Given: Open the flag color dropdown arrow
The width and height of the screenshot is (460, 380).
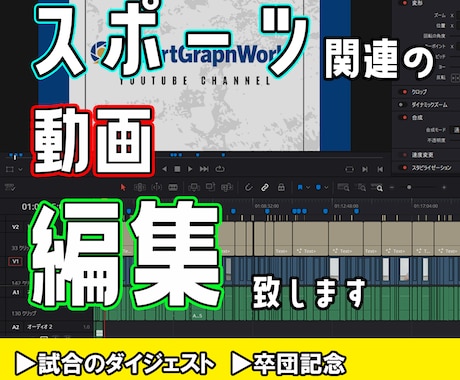Looking at the screenshot, I should (308, 188).
